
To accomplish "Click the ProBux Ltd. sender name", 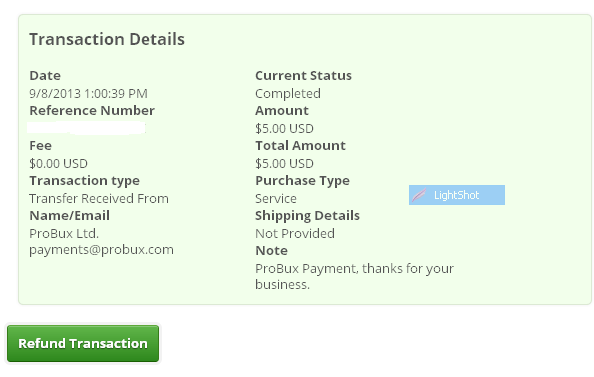I will 64,233.
